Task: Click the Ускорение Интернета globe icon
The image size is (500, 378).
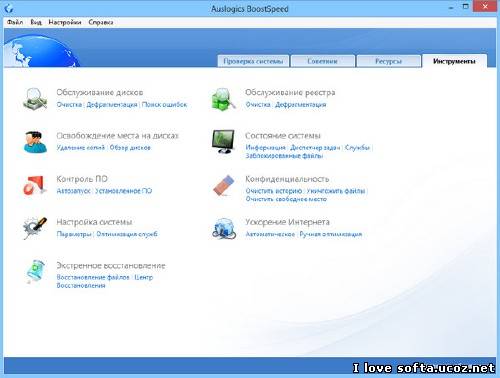Action: click(224, 228)
